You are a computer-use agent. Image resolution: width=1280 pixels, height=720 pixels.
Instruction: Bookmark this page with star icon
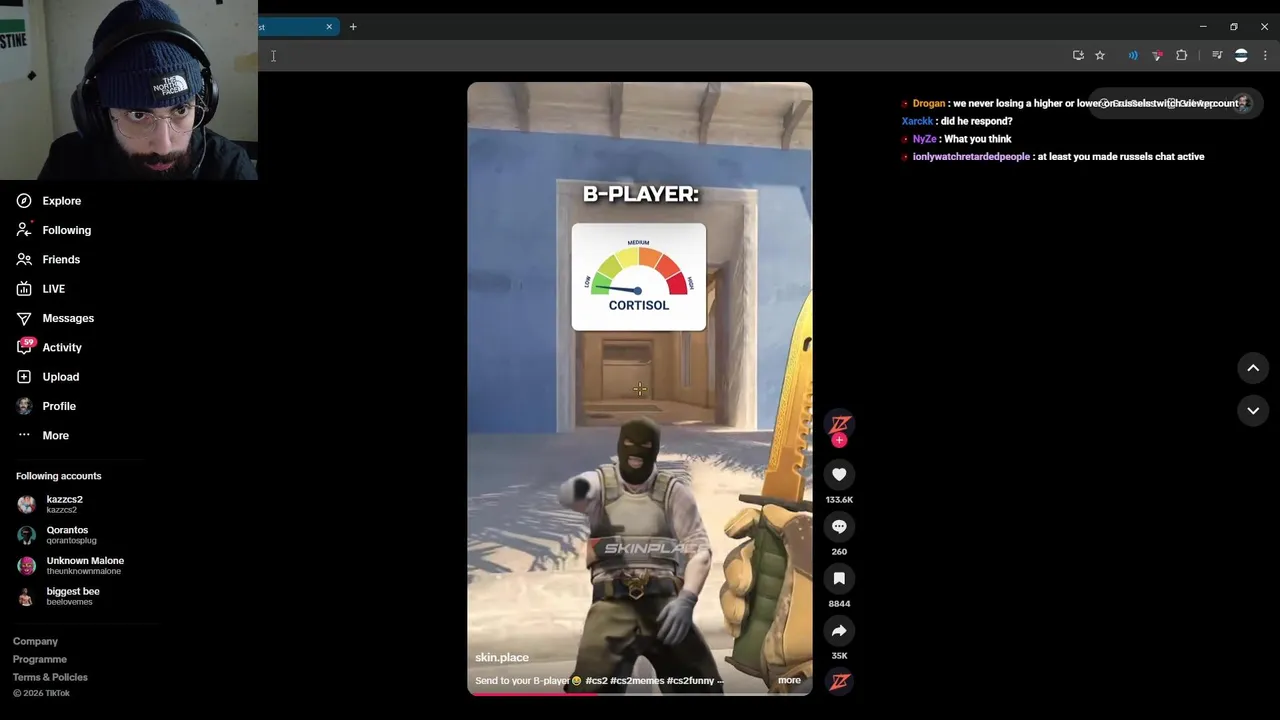(1100, 56)
